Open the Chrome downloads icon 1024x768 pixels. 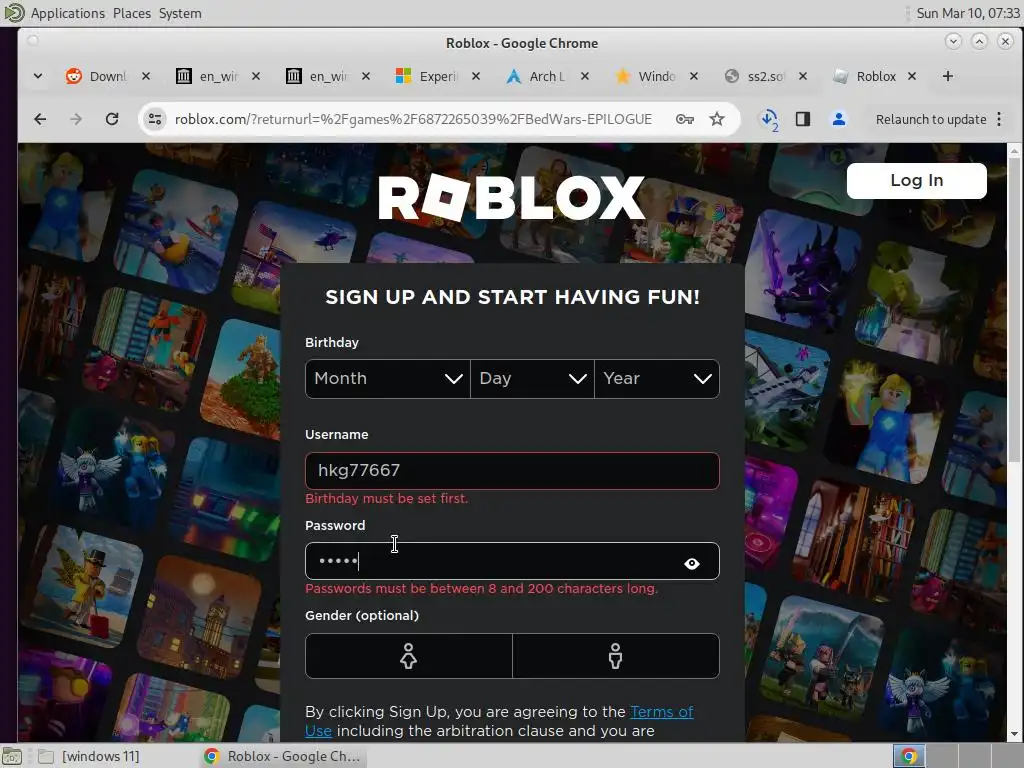(769, 120)
